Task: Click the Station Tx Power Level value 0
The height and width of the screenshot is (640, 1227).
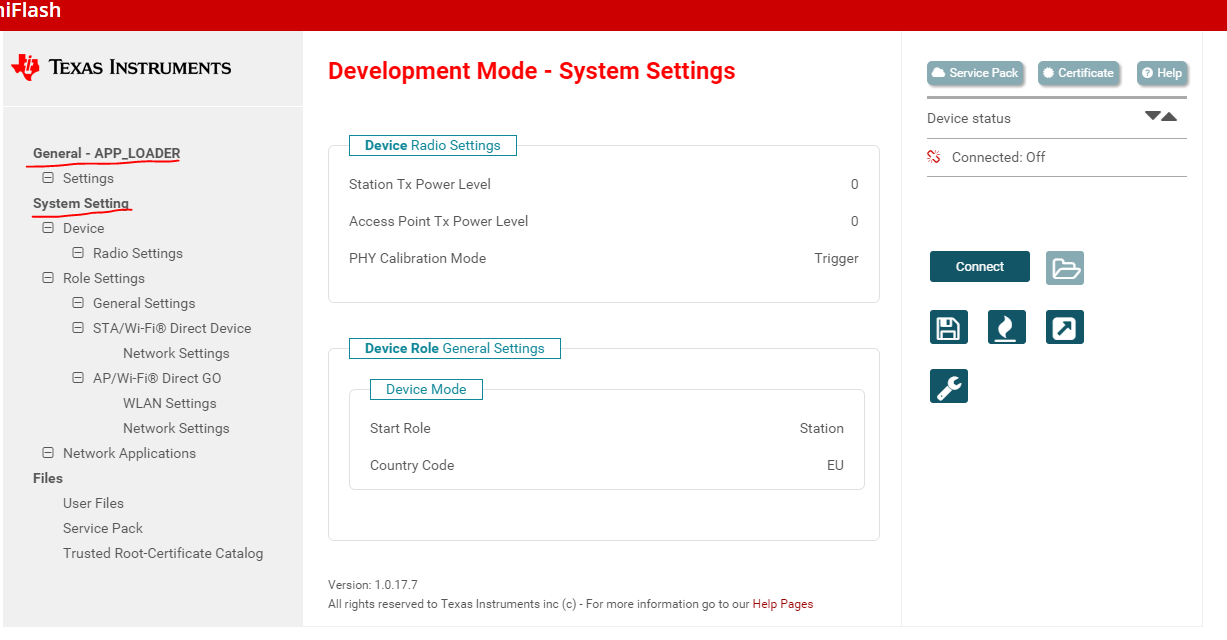Action: [x=855, y=184]
